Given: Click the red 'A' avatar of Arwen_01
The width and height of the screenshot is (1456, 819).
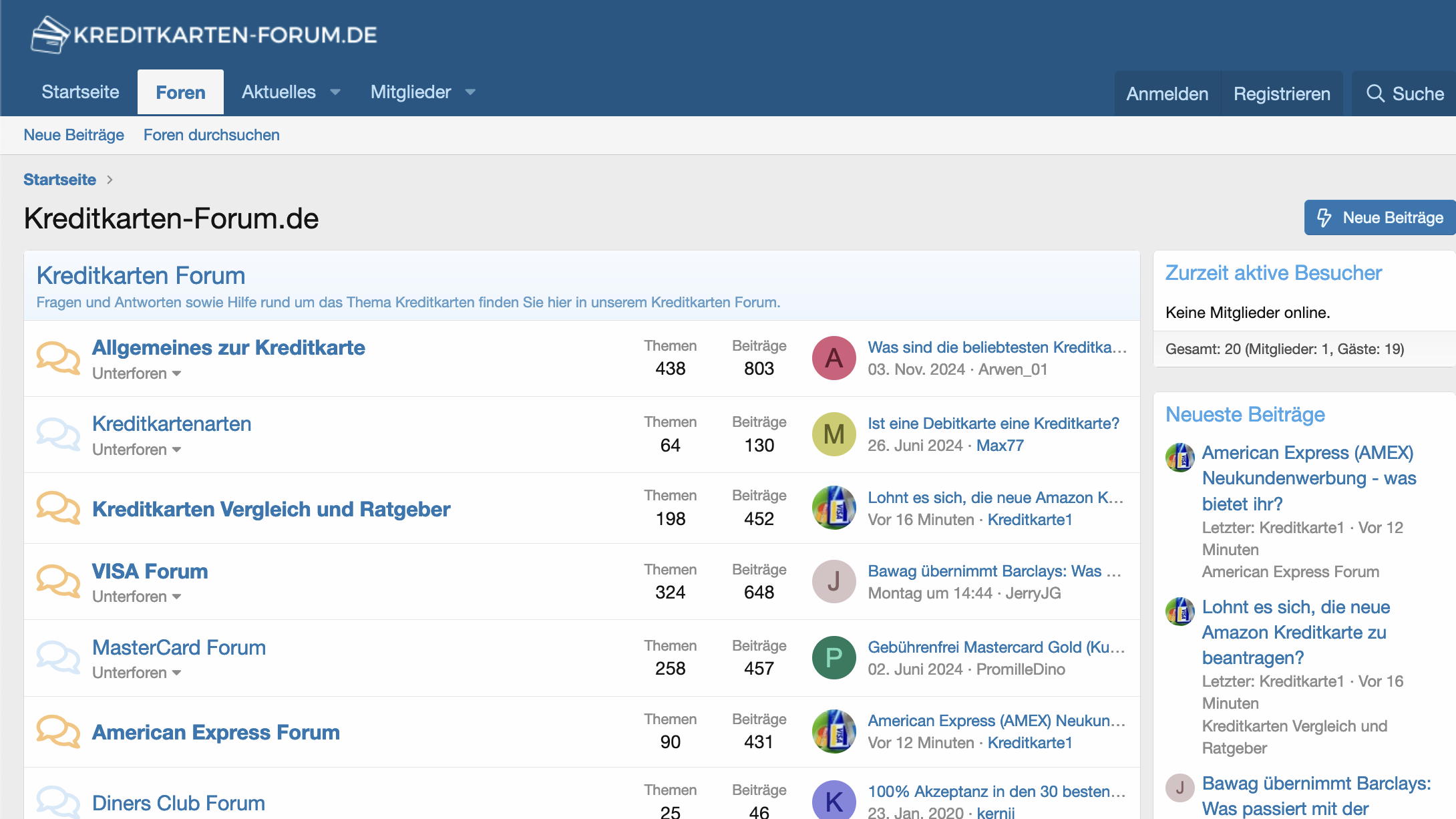Looking at the screenshot, I should pos(834,358).
